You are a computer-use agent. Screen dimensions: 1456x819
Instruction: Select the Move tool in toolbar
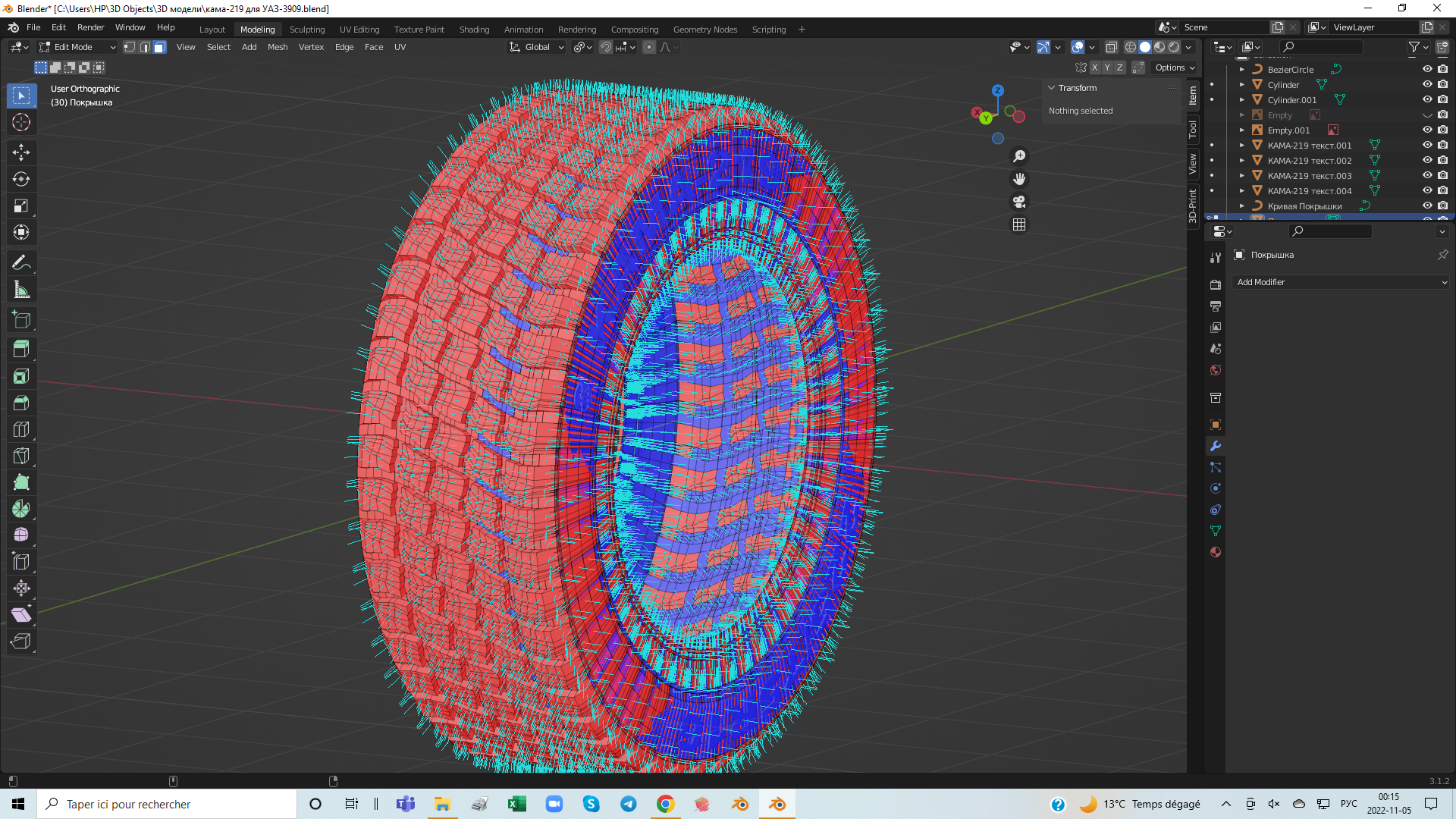(x=21, y=152)
